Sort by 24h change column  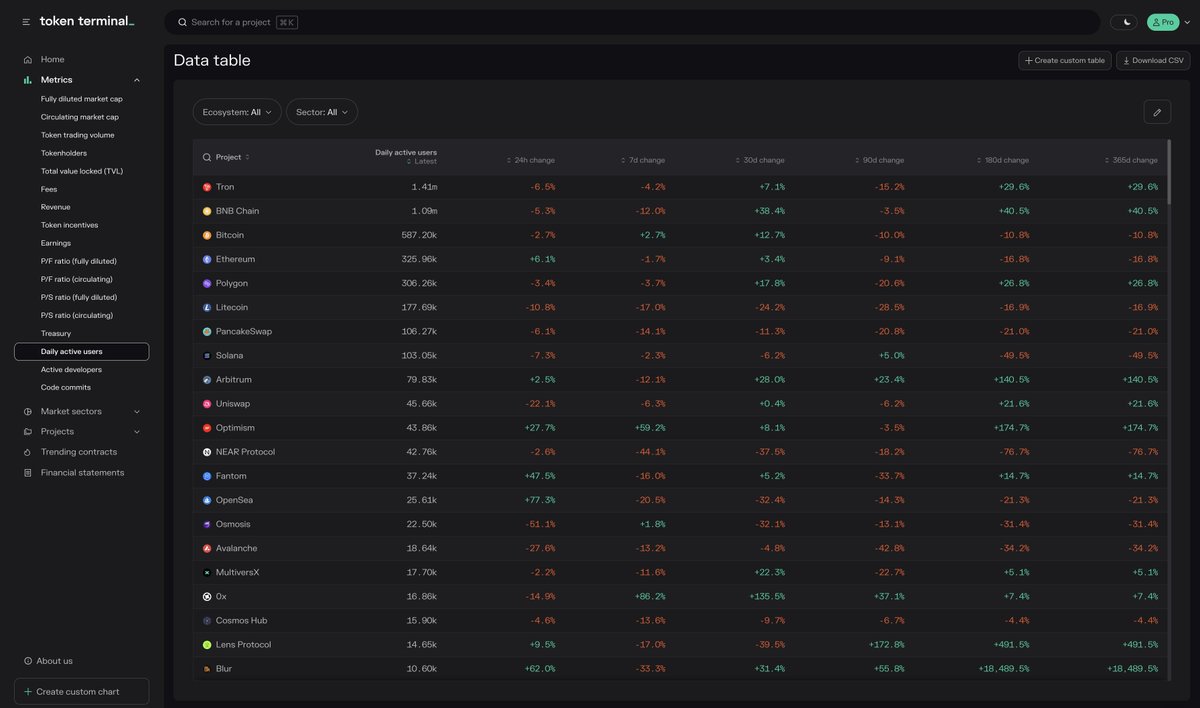coord(530,160)
